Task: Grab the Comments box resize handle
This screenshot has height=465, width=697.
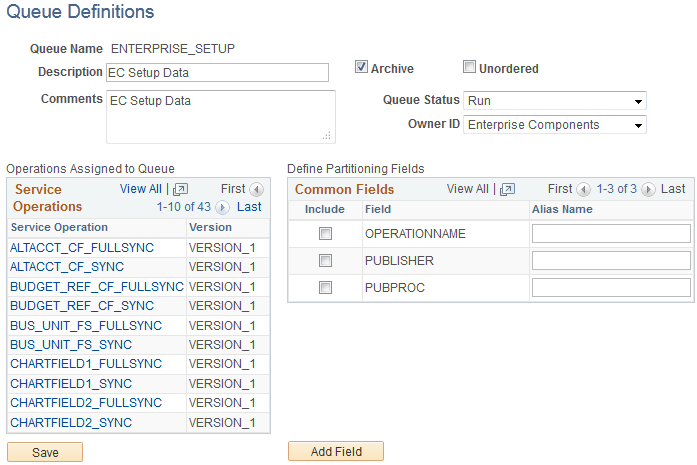Action: (326, 135)
